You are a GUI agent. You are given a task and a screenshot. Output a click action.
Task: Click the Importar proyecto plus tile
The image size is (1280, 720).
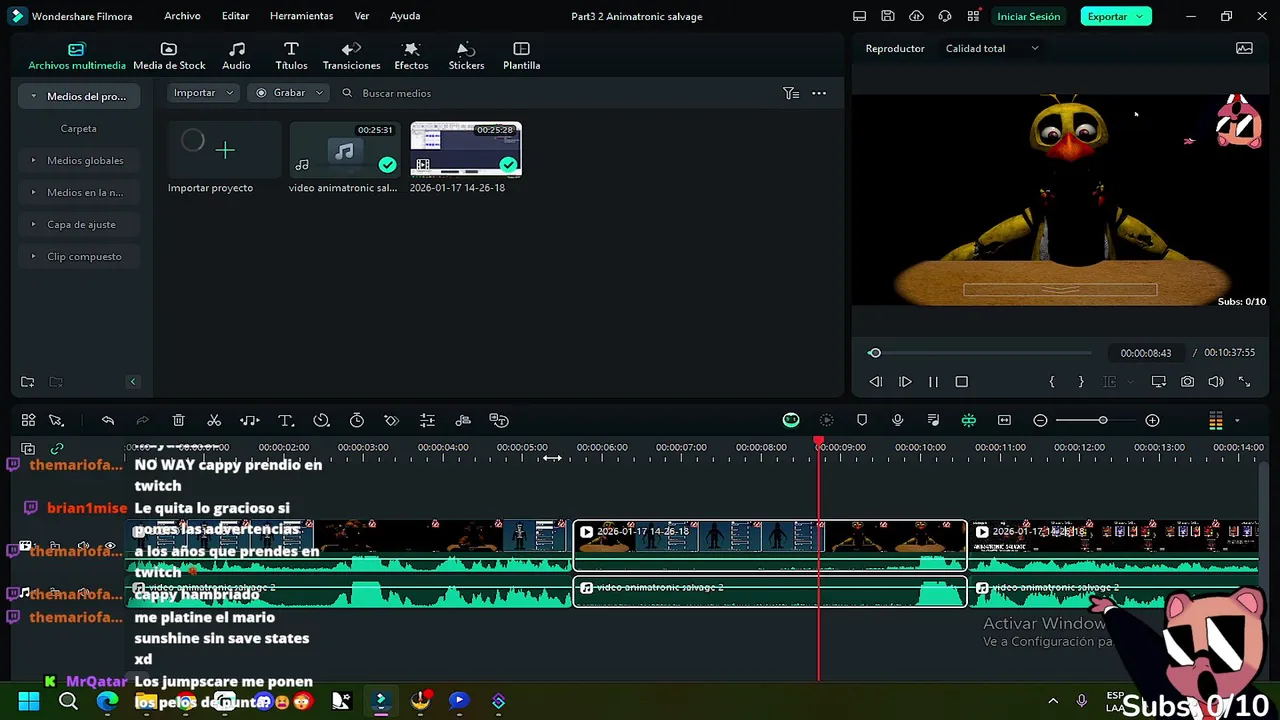point(224,150)
